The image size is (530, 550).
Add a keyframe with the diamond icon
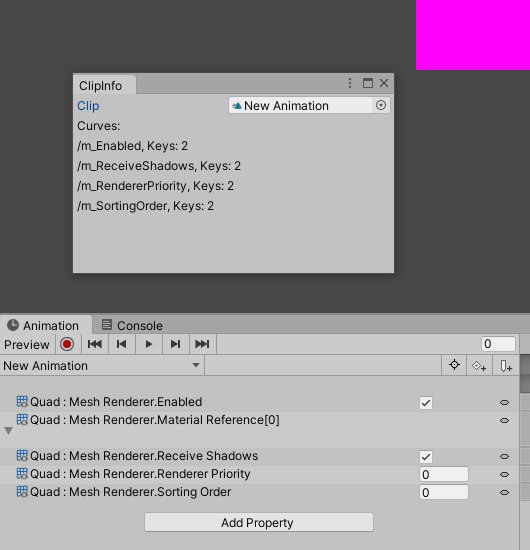pyautogui.click(x=479, y=366)
